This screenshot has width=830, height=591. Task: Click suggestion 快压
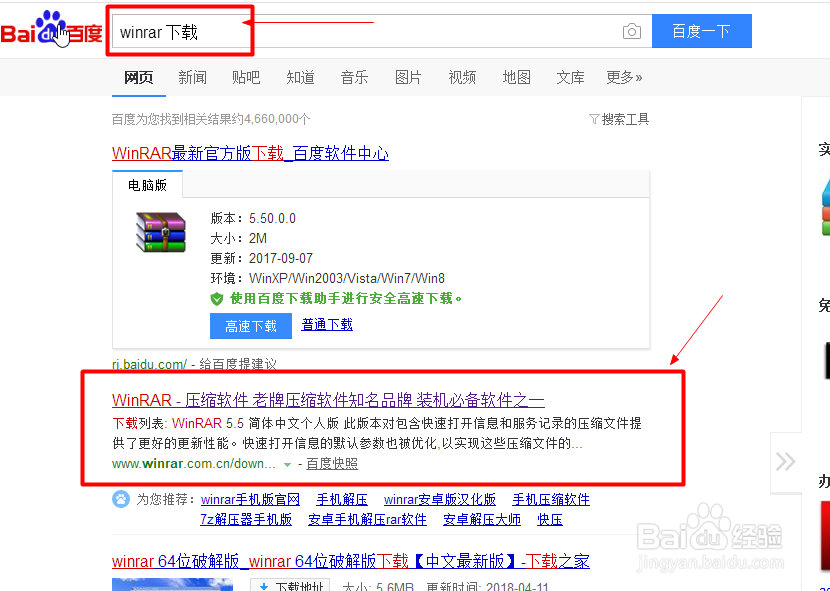click(550, 520)
